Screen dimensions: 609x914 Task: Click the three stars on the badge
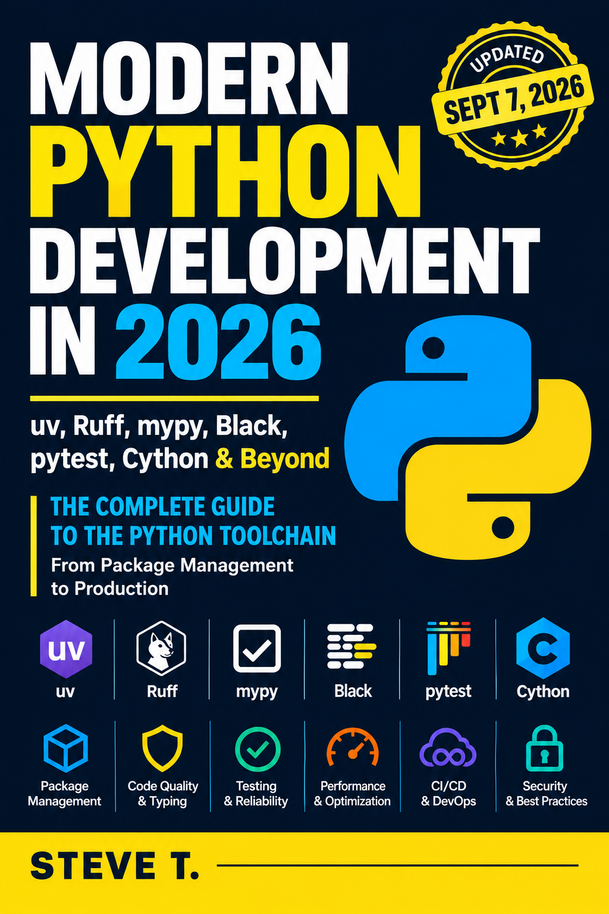click(520, 136)
